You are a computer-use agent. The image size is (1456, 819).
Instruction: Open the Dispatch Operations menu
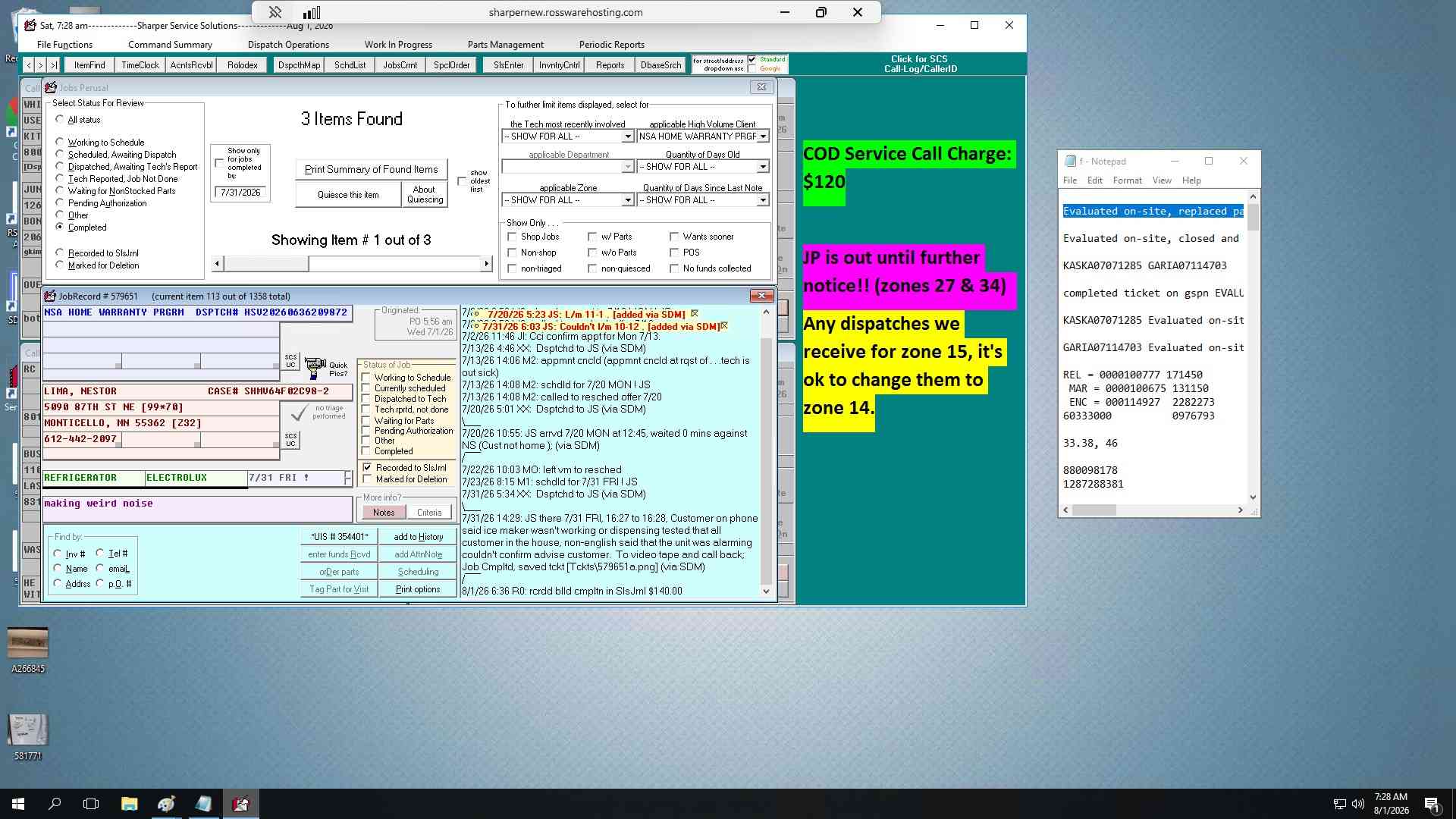pos(288,45)
